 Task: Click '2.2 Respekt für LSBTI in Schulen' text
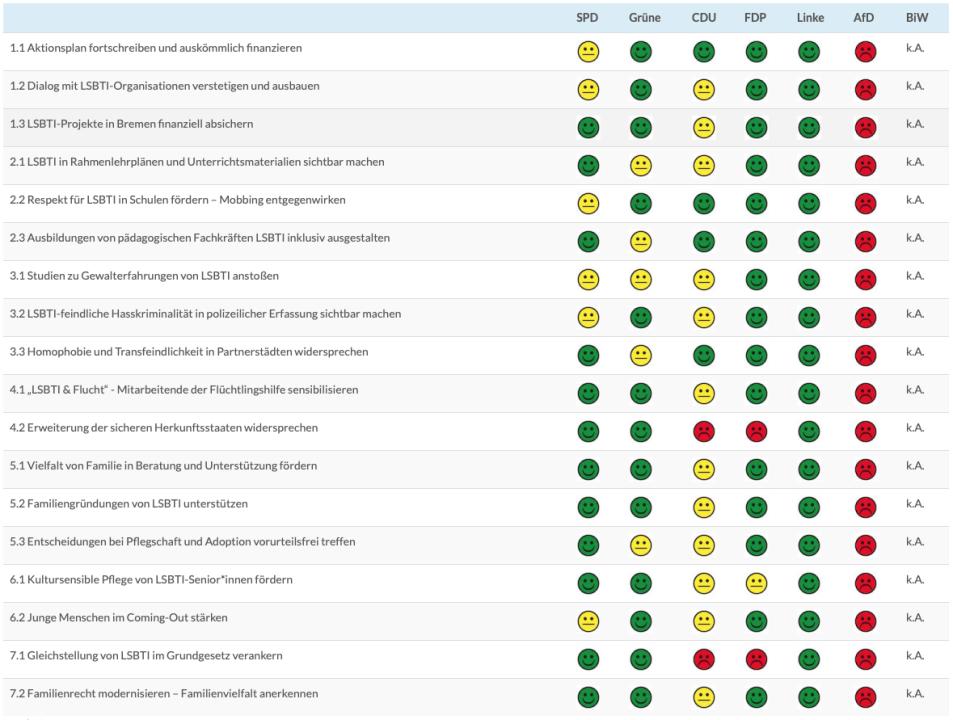click(177, 200)
